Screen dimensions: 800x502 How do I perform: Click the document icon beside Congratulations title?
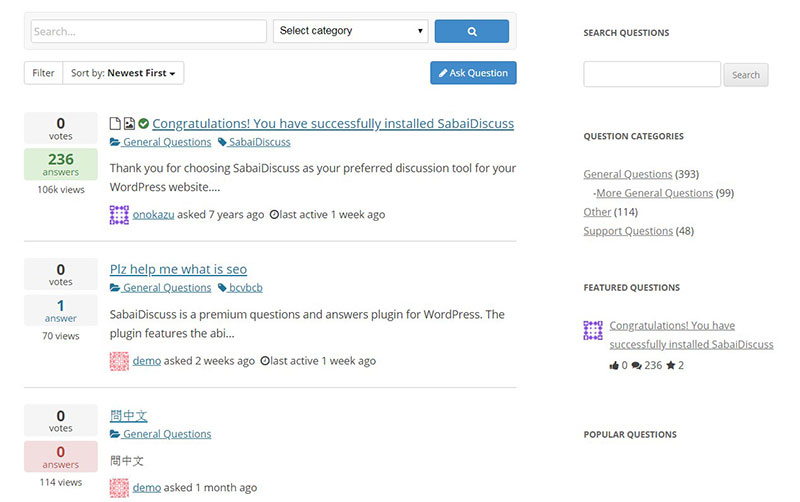tap(115, 123)
